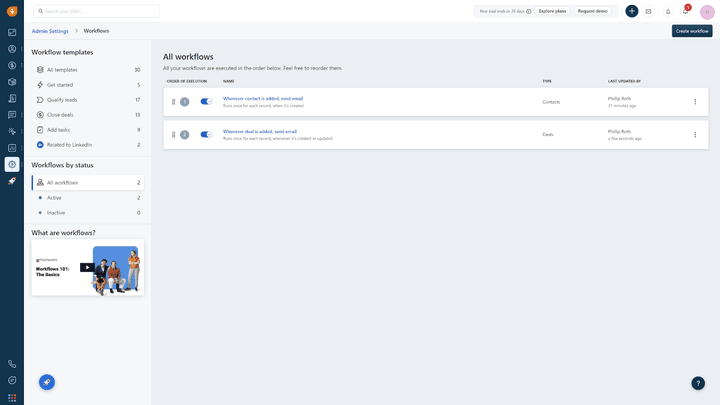Open 'Whenever deal is added, send email' workflow
The width and height of the screenshot is (720, 405).
pos(260,131)
